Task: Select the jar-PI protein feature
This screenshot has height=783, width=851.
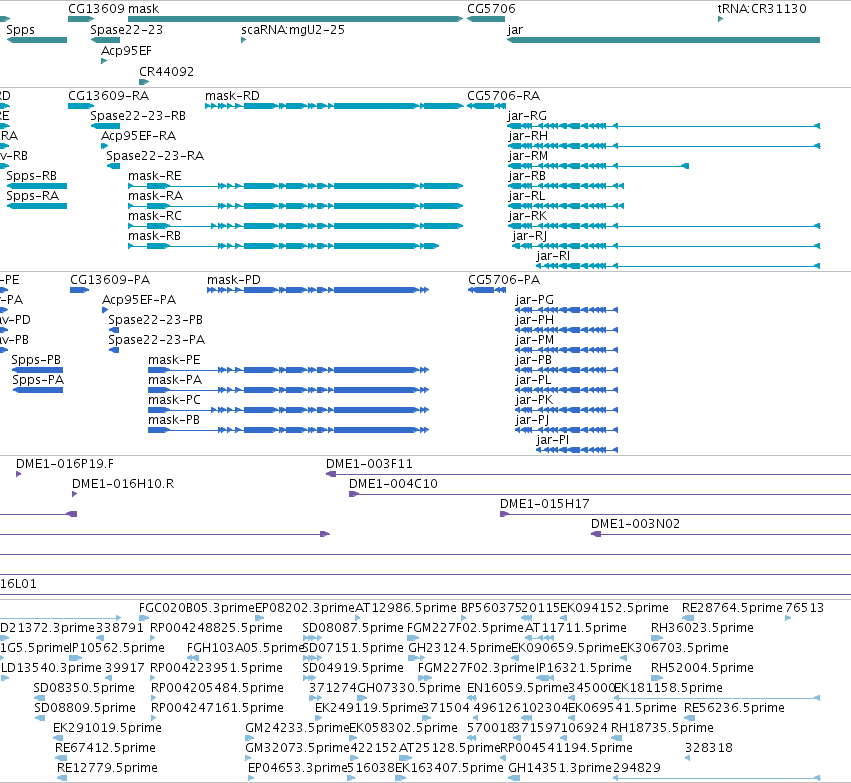Action: [577, 450]
